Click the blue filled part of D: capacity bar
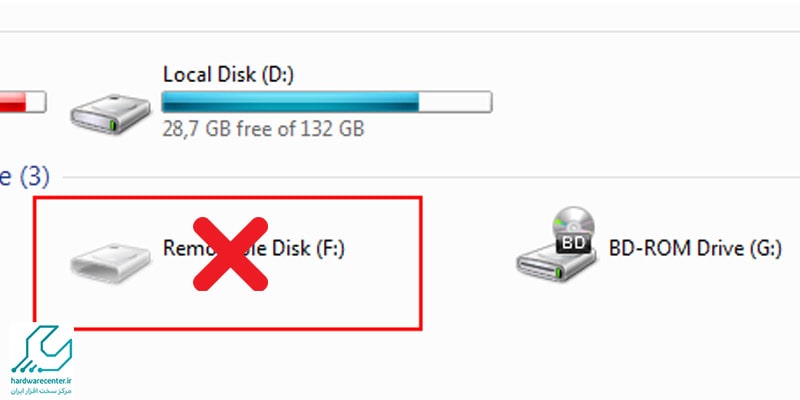 pos(290,102)
